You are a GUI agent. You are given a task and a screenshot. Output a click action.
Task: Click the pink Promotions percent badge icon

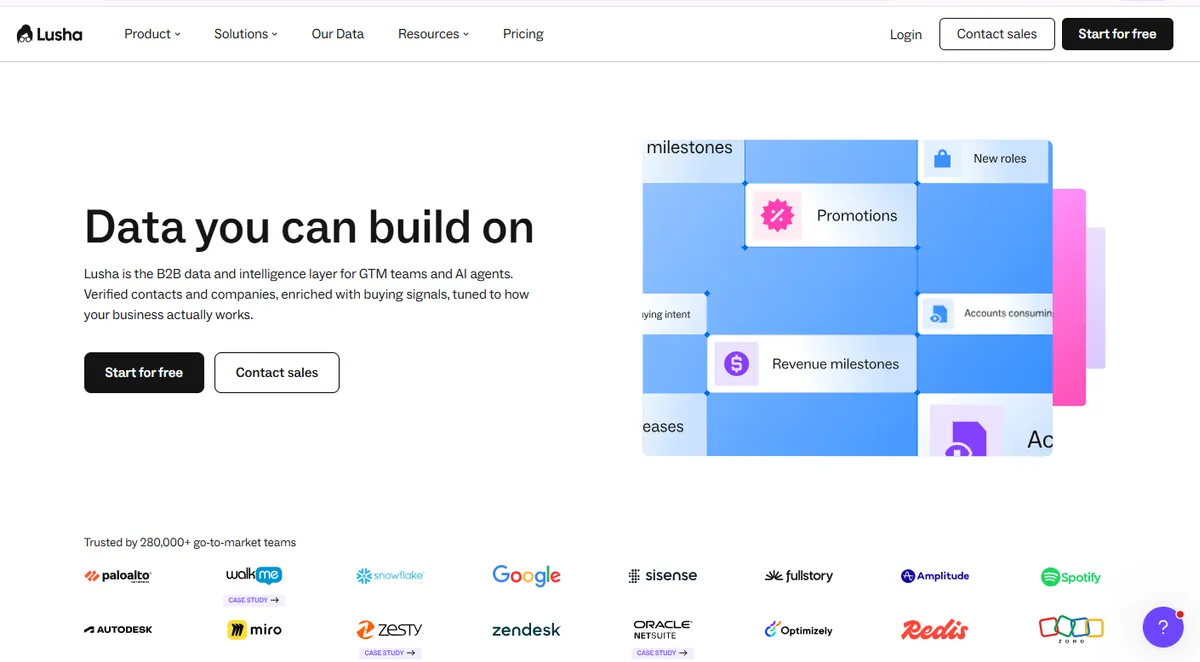(777, 215)
